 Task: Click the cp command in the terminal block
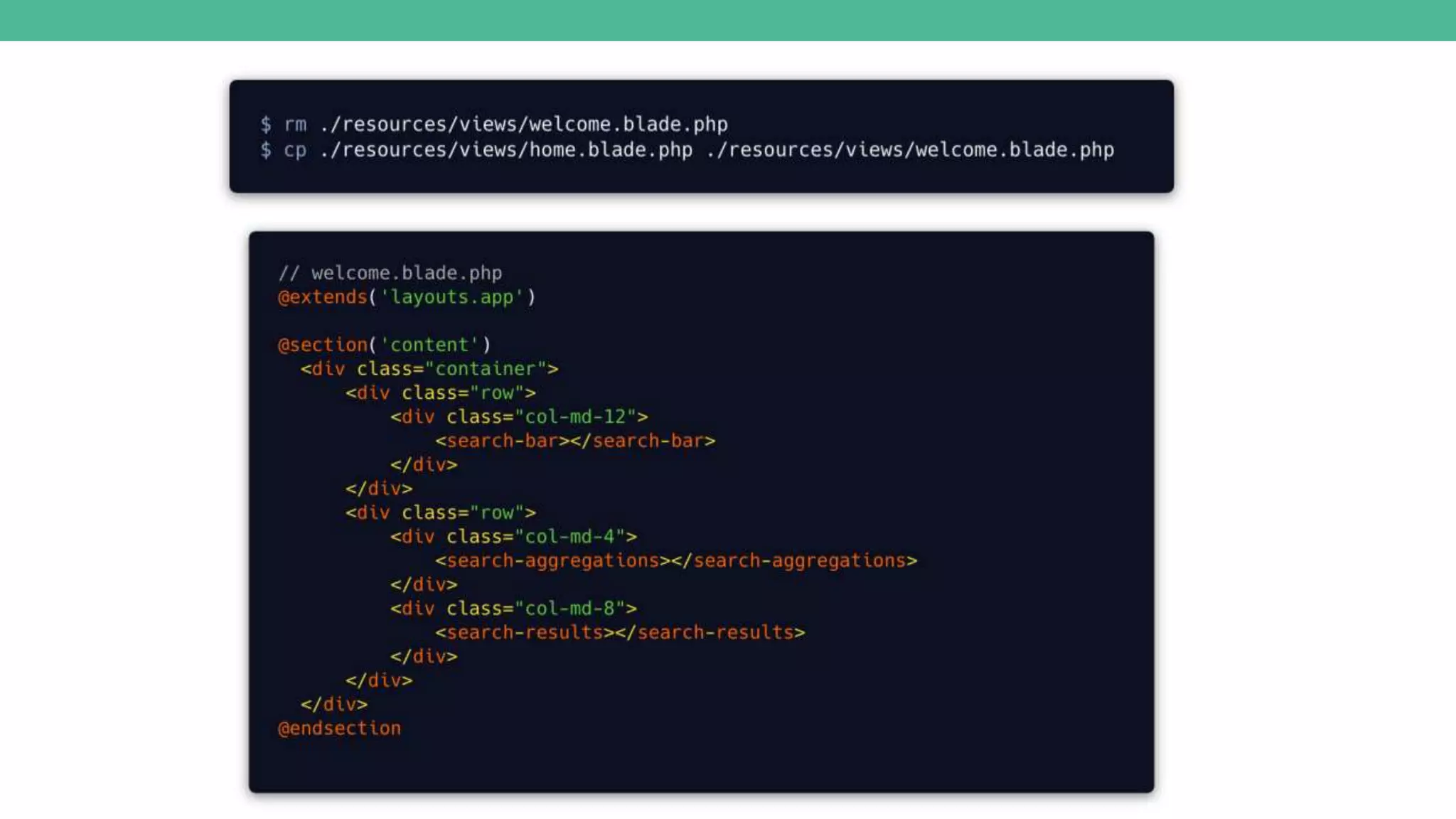tap(295, 150)
